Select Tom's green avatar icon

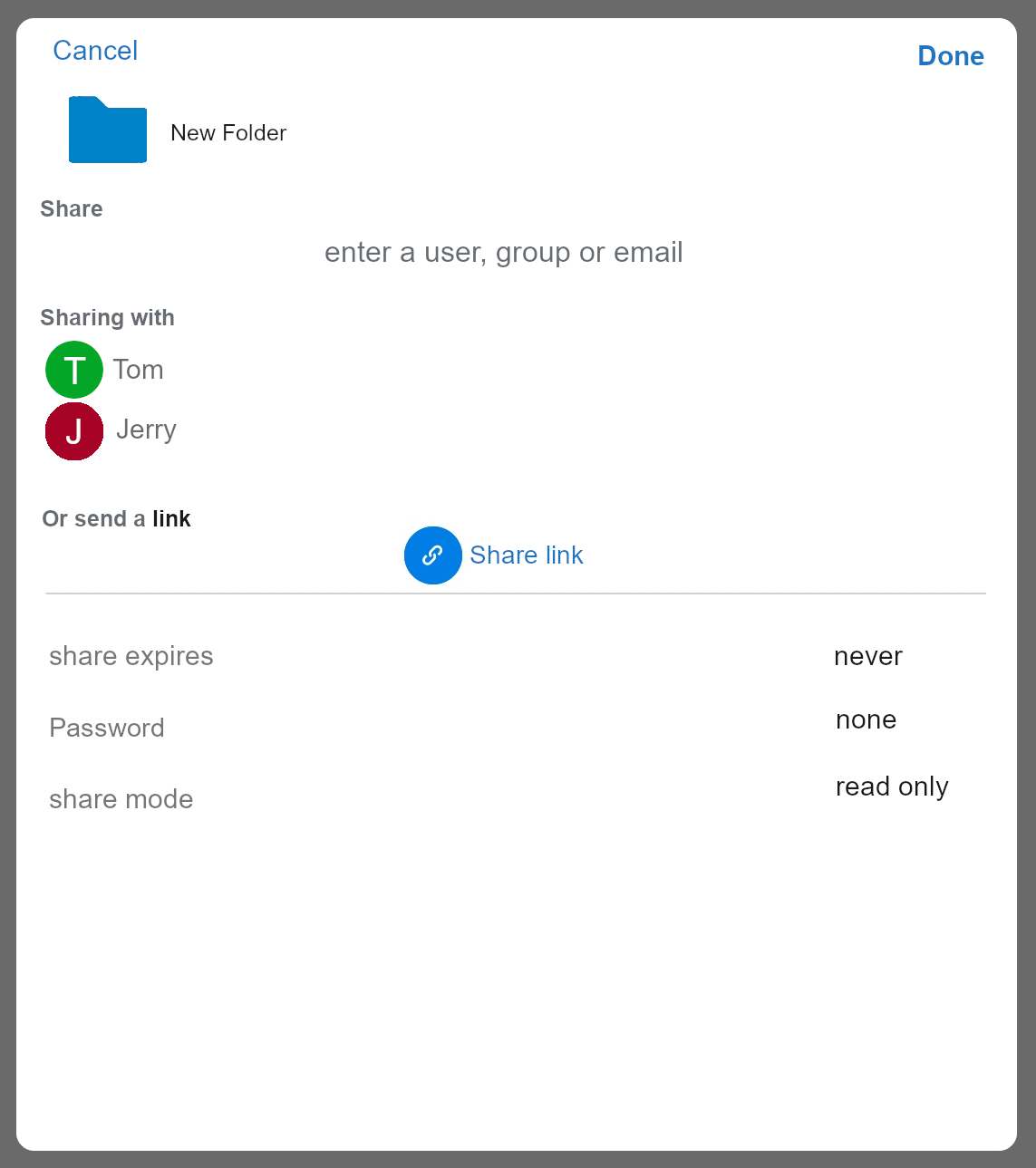point(74,370)
